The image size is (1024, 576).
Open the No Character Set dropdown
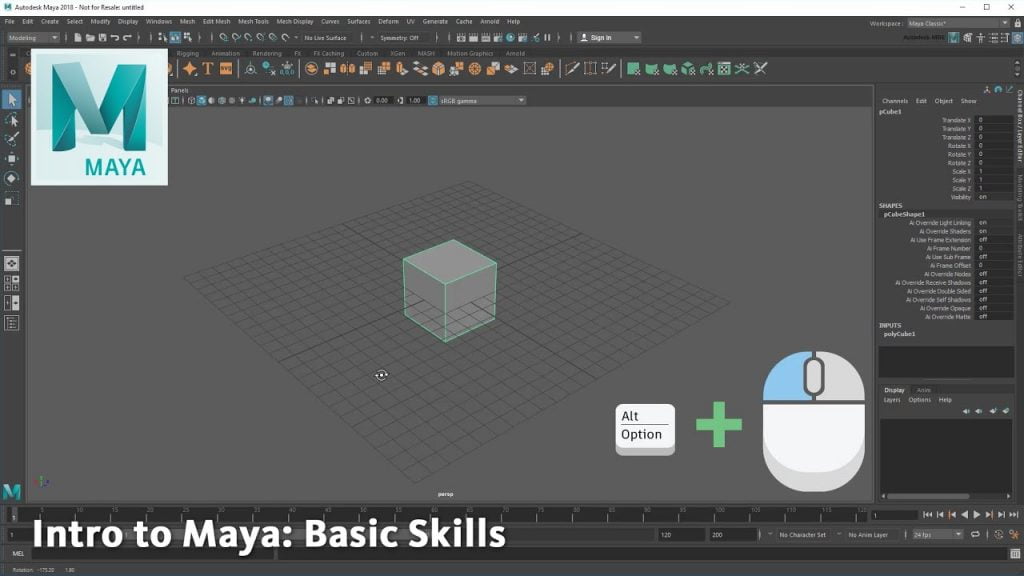coord(805,535)
